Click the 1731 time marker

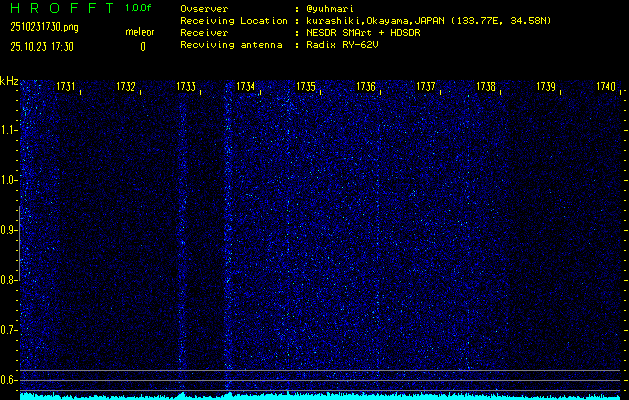(66, 86)
